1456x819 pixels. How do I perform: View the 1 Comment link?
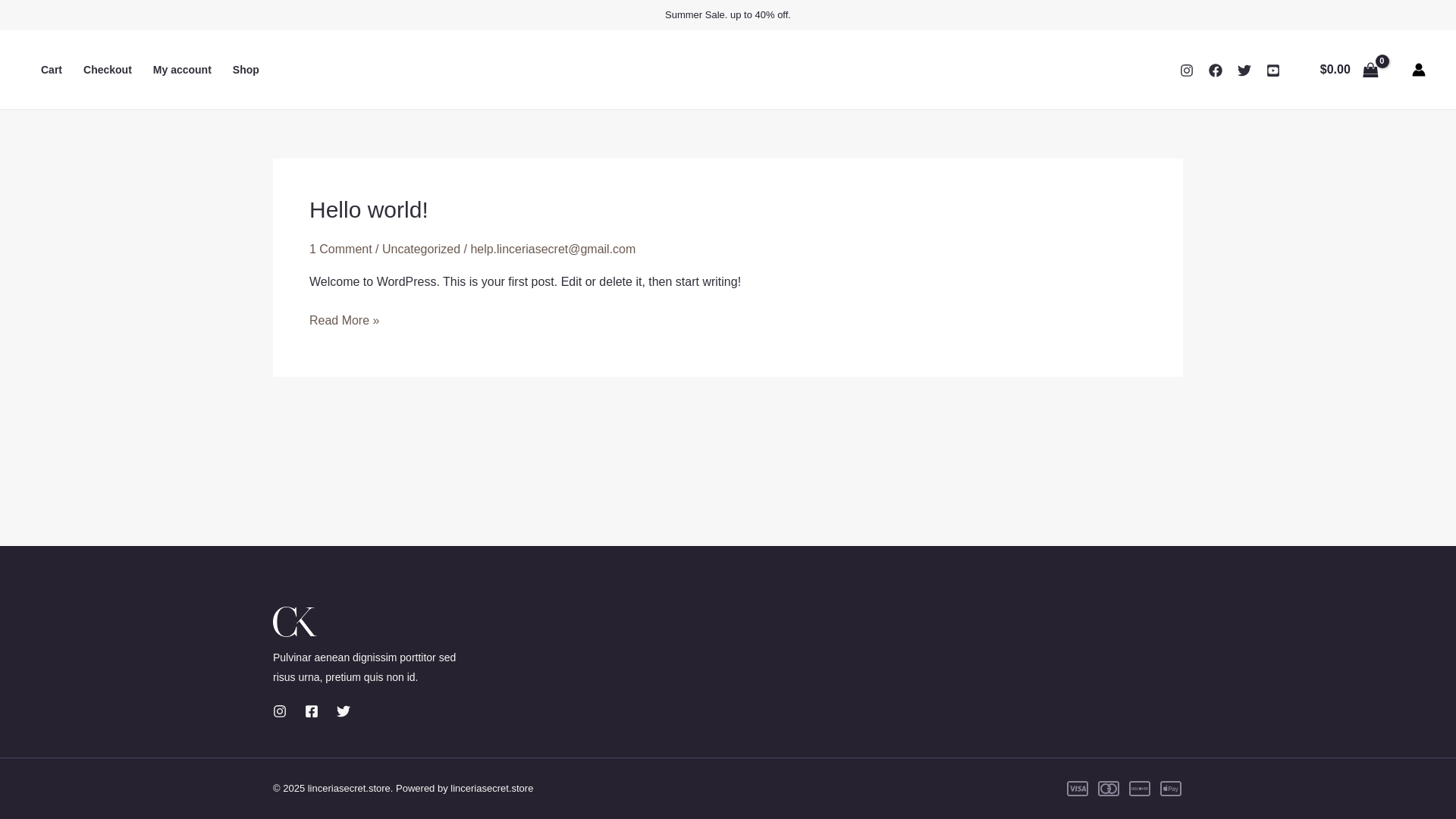[x=340, y=249]
